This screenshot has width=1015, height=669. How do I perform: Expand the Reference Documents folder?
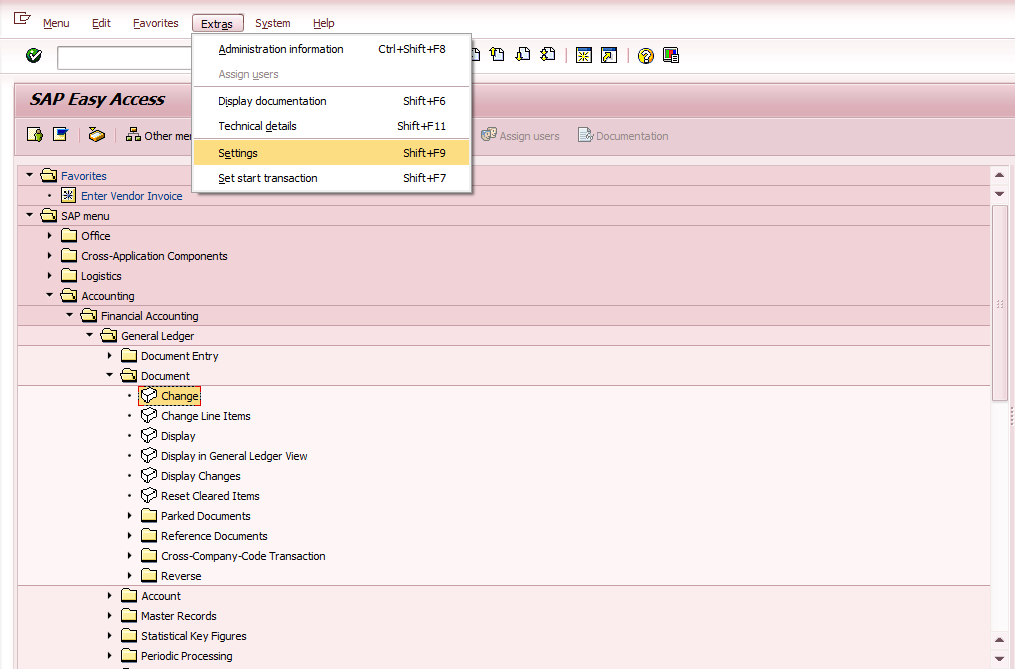coord(129,536)
